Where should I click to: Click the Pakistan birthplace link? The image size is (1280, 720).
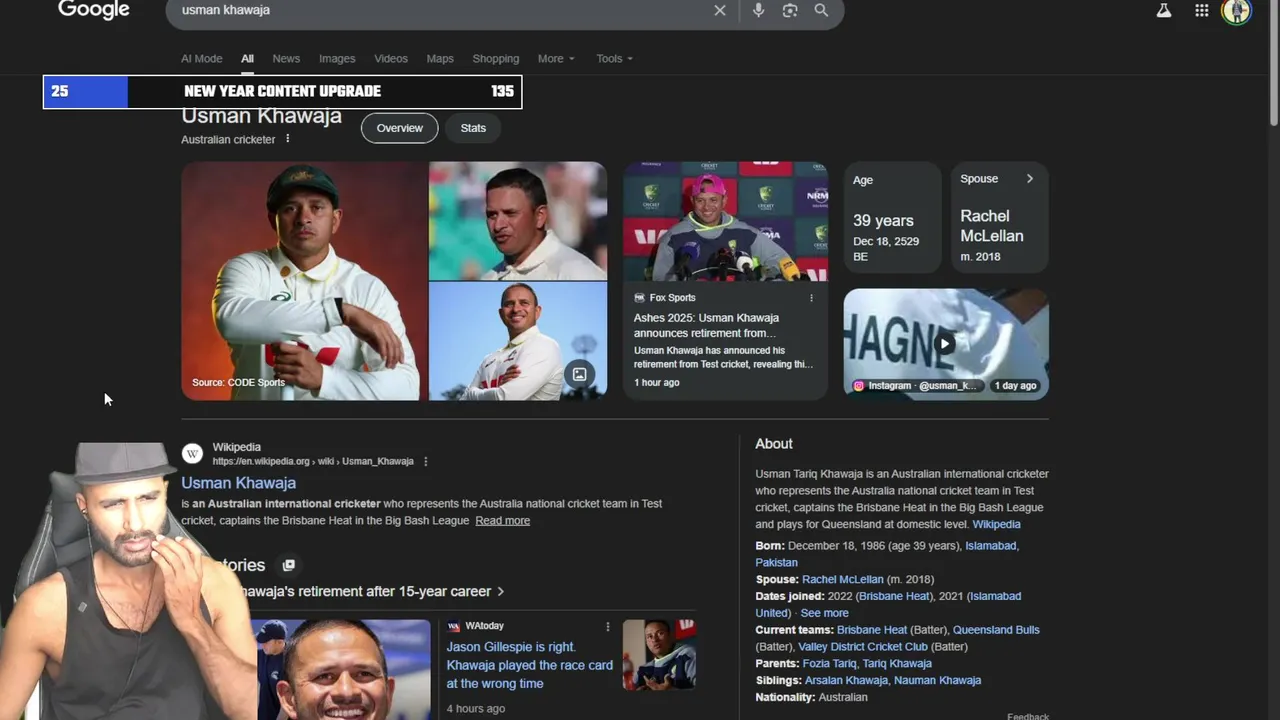776,563
